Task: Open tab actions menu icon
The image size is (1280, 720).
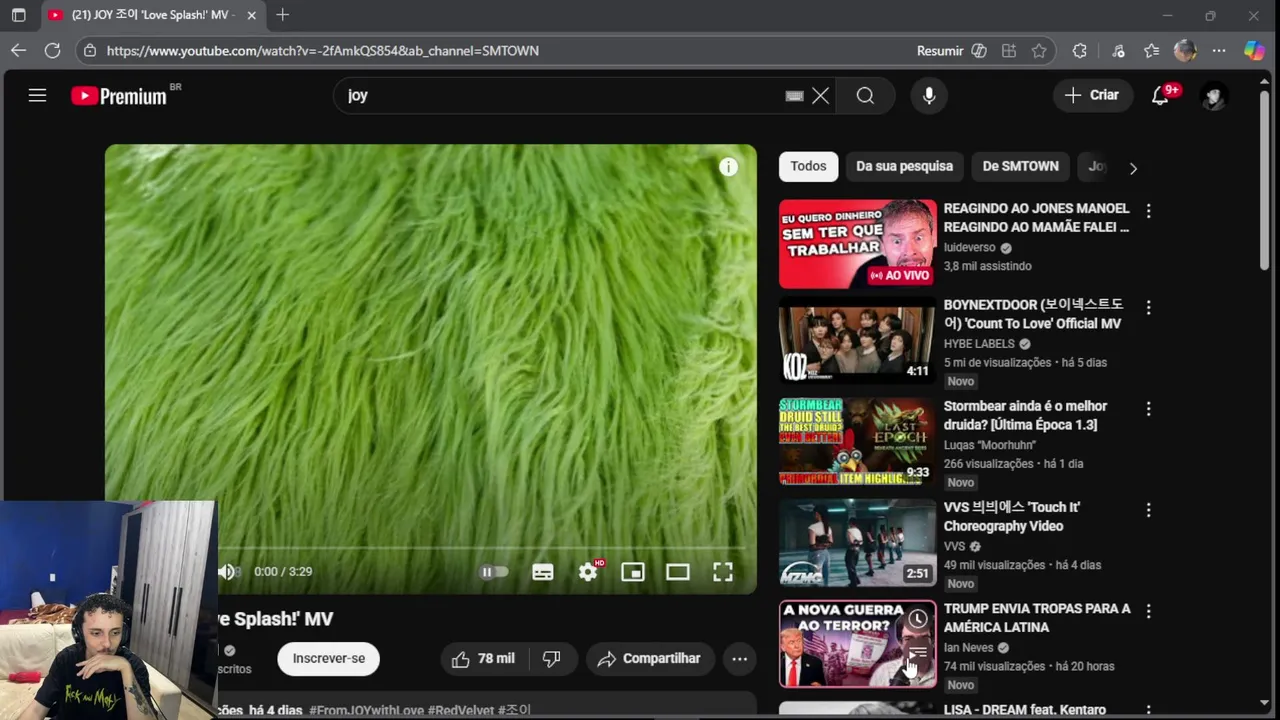Action: (x=18, y=15)
